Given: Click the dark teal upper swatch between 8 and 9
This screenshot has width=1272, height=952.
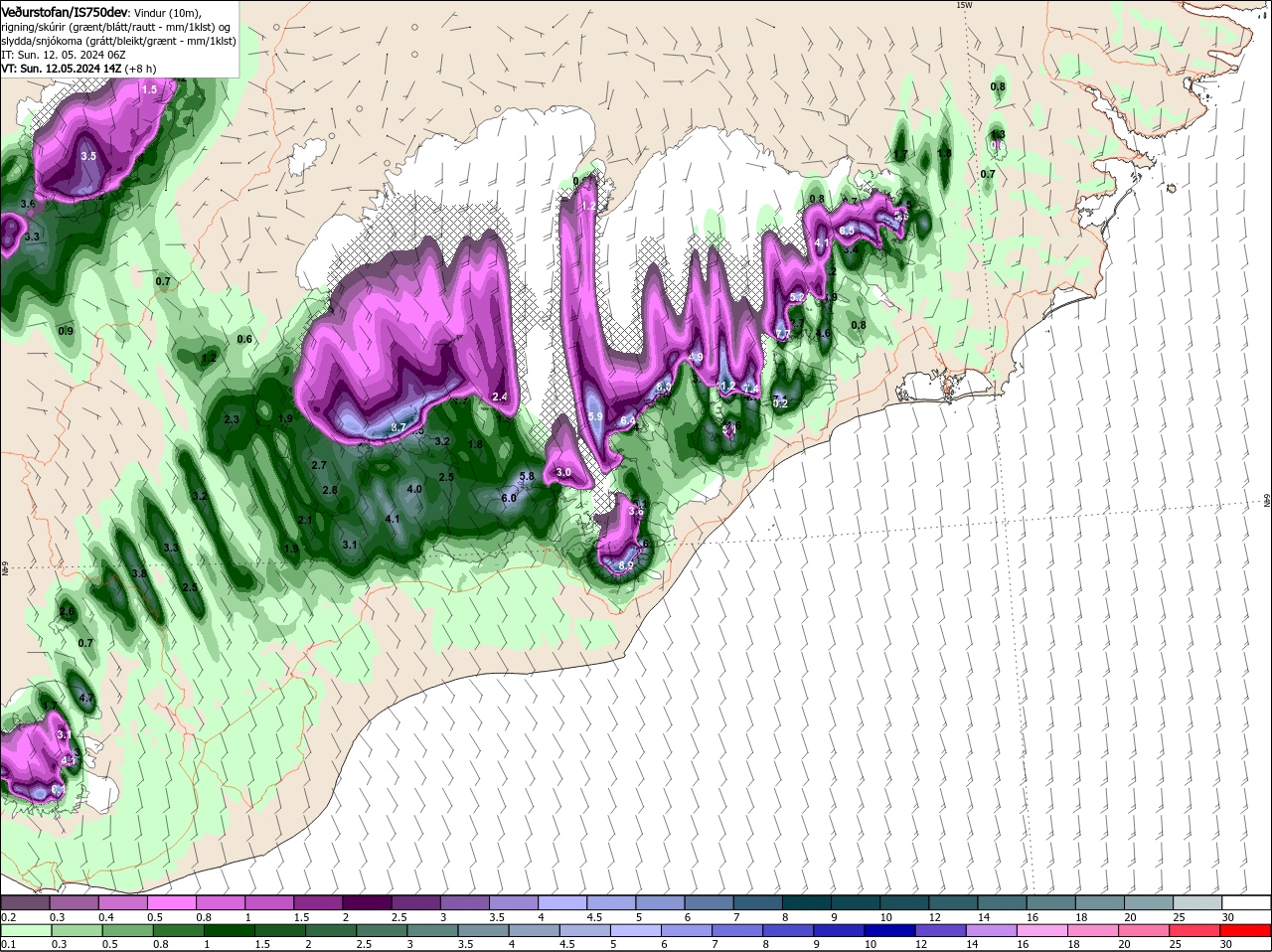Looking at the screenshot, I should (806, 902).
